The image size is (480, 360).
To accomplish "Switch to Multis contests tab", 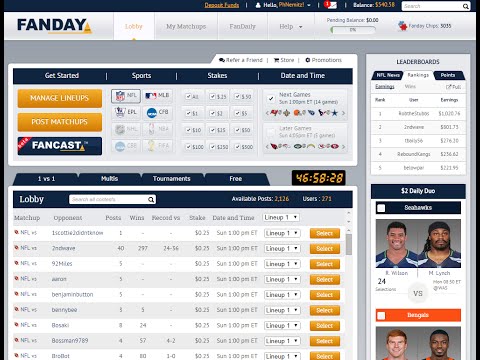I will (x=109, y=179).
